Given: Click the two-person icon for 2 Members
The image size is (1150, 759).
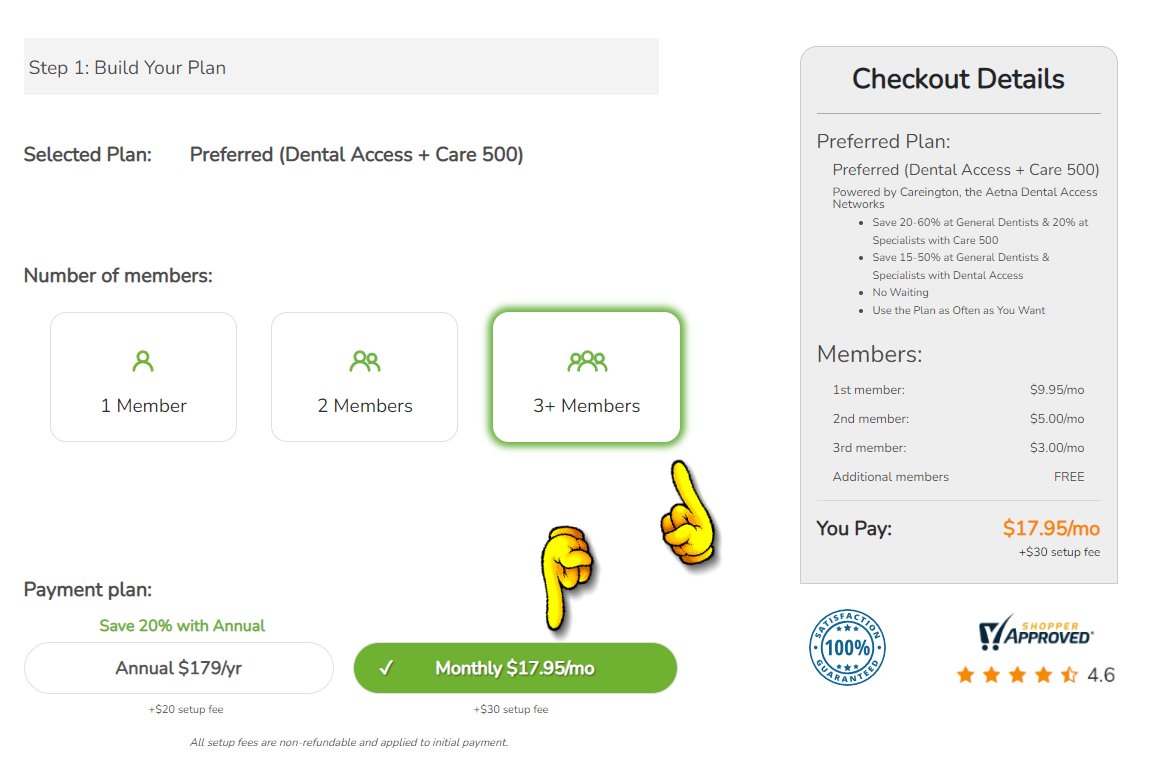Looking at the screenshot, I should (x=365, y=361).
